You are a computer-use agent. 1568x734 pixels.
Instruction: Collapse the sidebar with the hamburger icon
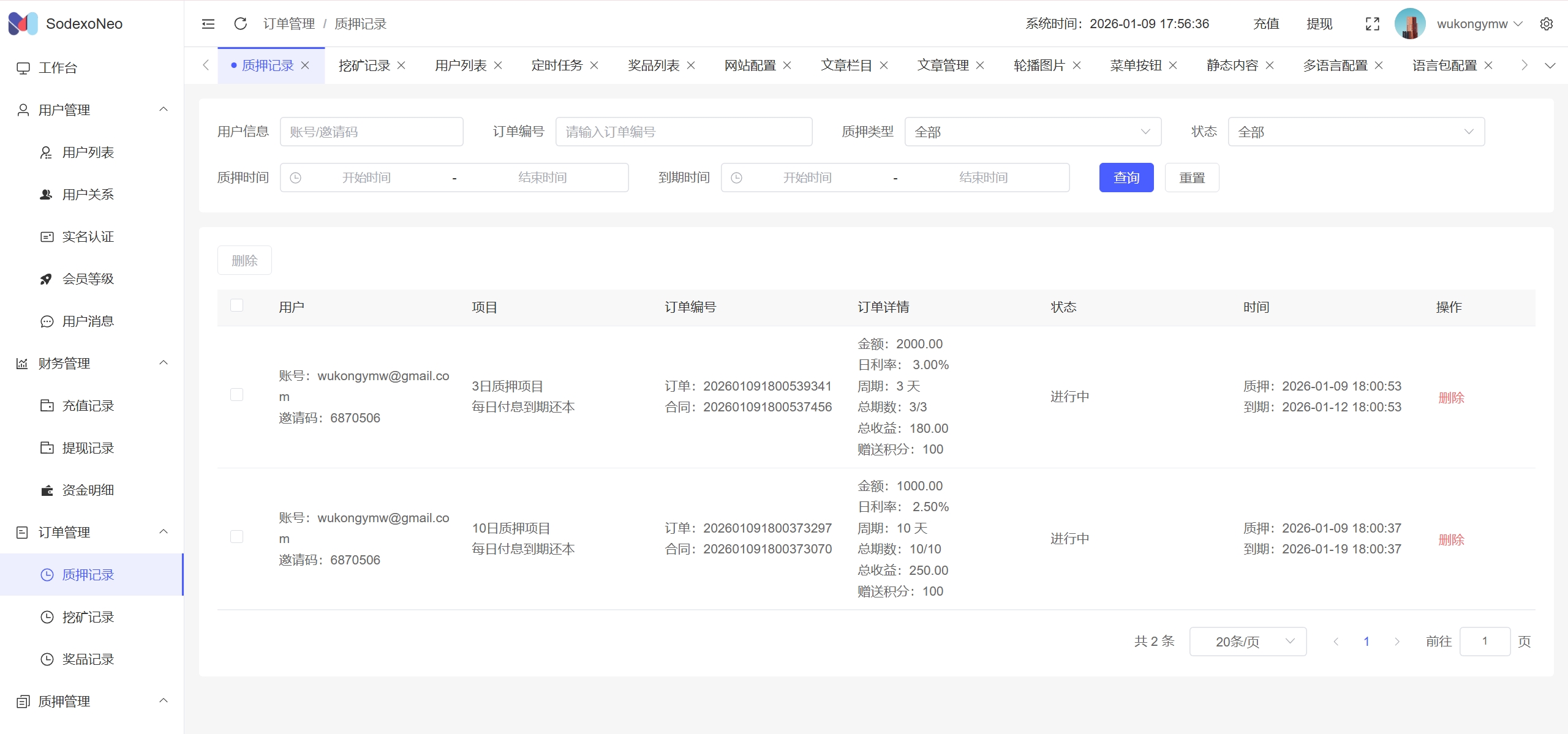208,24
